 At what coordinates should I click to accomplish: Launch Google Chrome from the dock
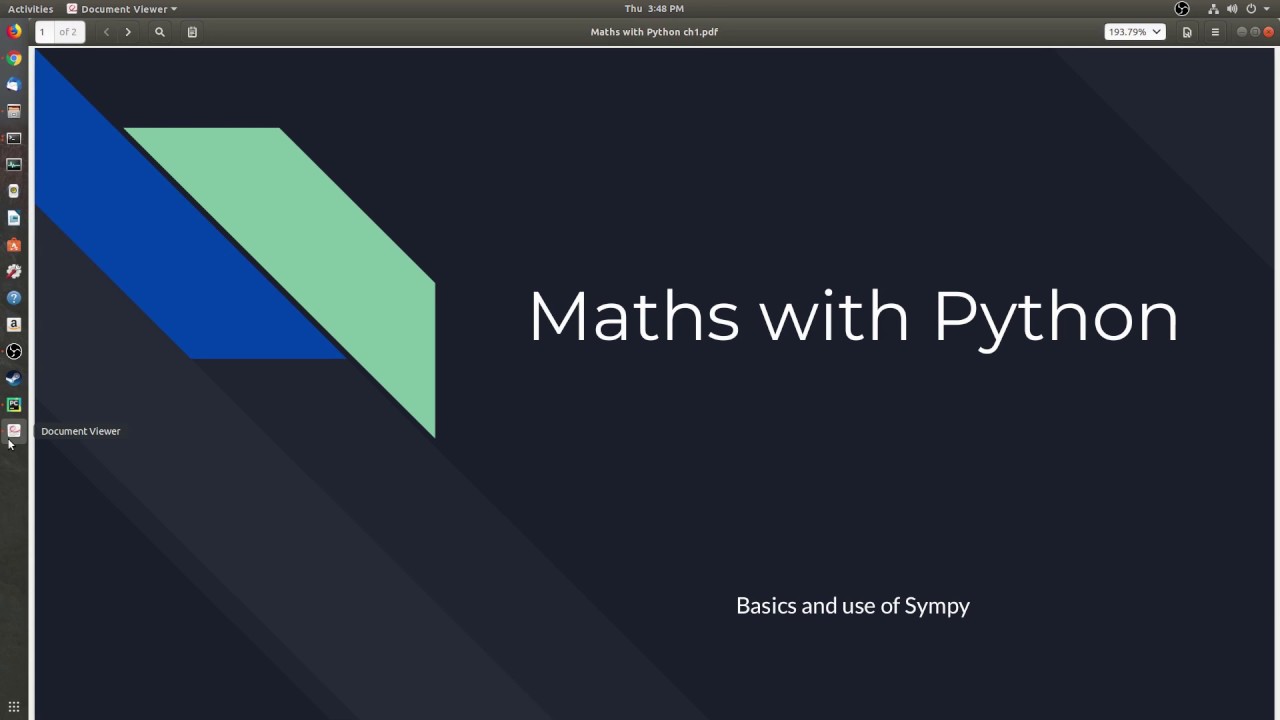tap(14, 58)
